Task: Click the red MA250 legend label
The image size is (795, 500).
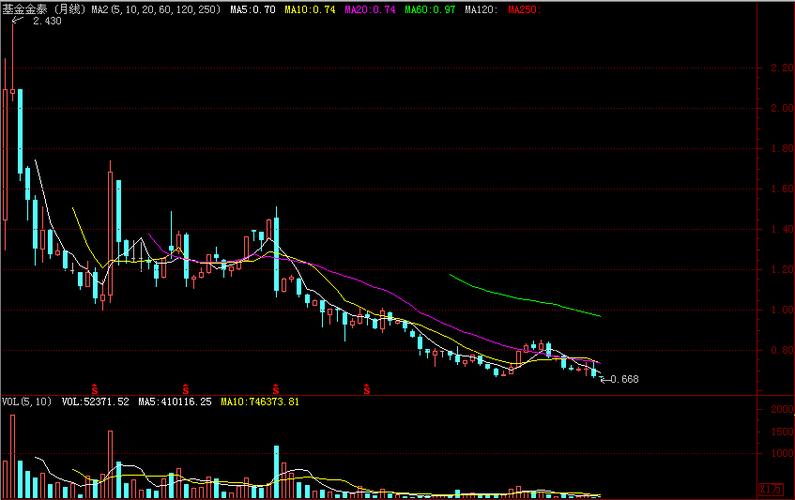Action: click(x=520, y=8)
